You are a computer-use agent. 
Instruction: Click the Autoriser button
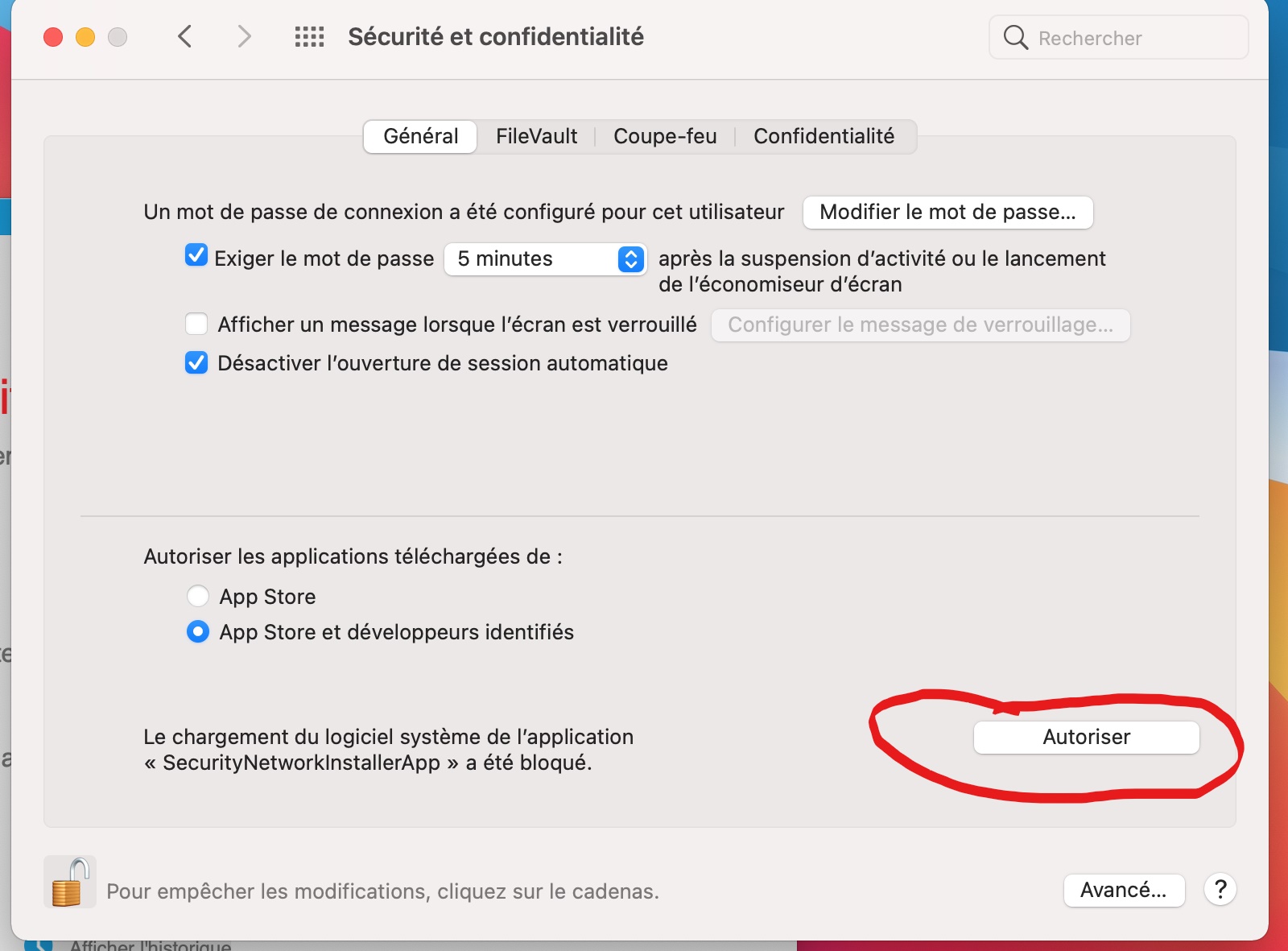(1086, 737)
